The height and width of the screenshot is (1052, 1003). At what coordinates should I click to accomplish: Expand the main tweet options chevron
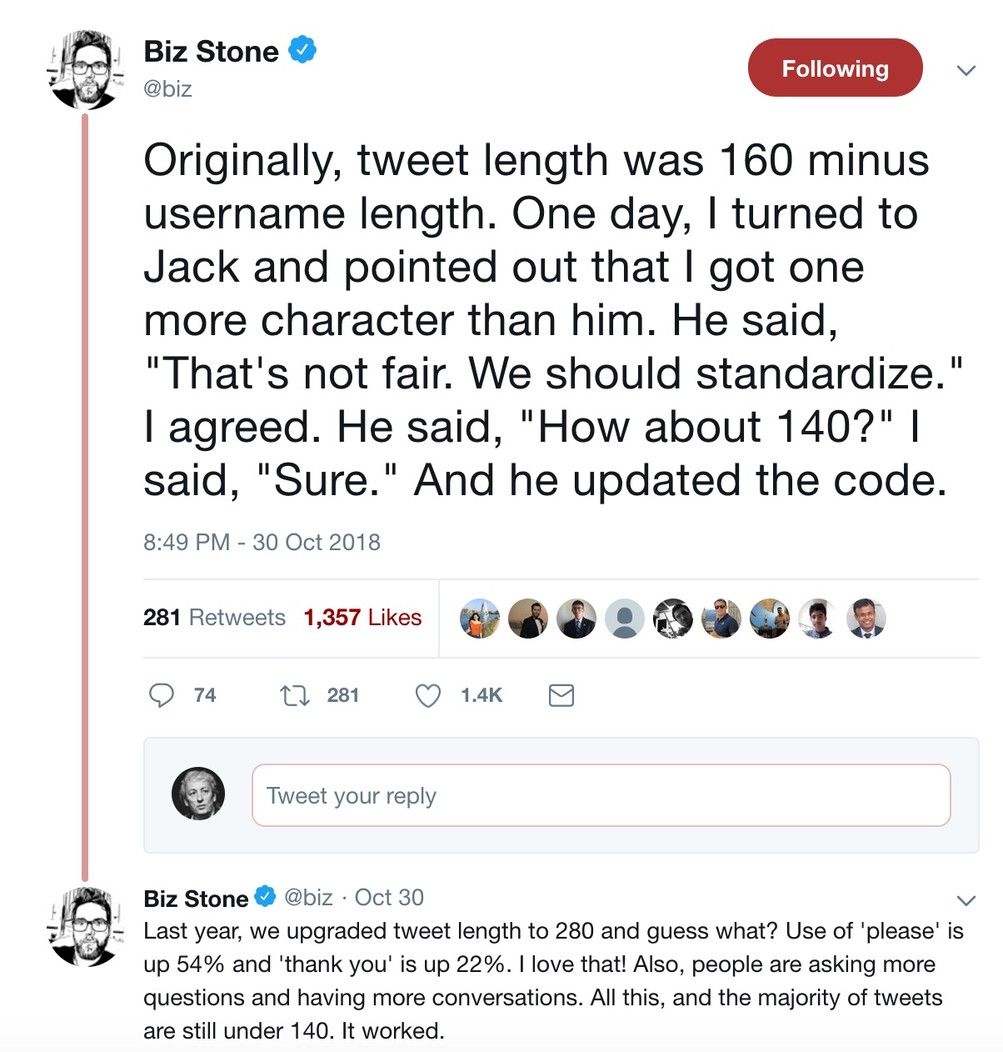pos(965,70)
